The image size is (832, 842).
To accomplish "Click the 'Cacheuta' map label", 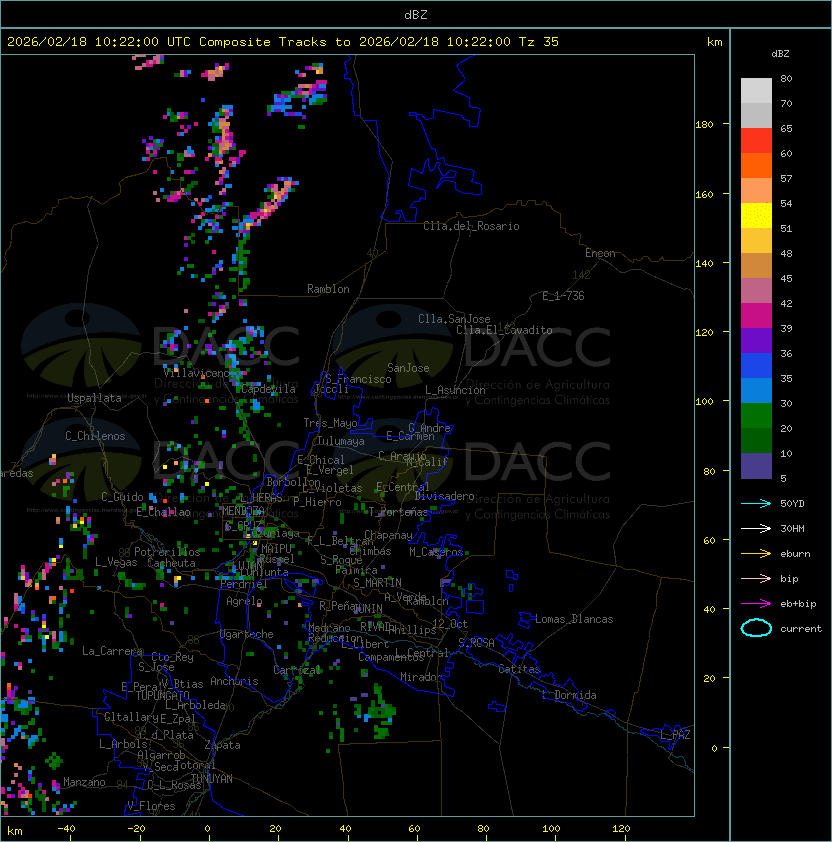I will click(171, 563).
